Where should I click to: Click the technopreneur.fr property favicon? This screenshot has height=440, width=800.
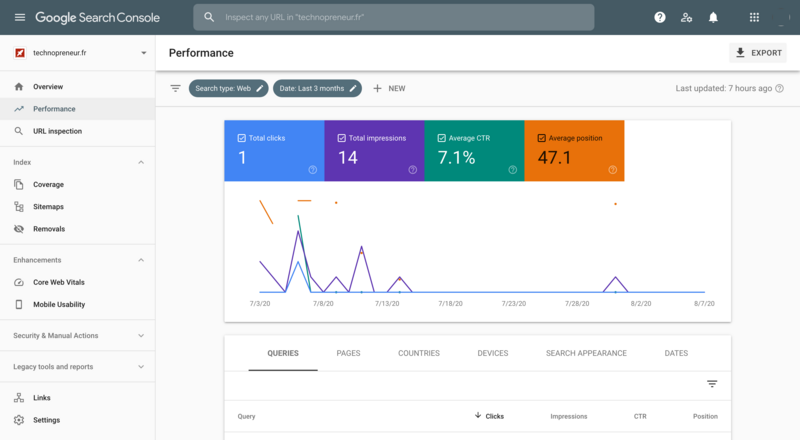pos(20,53)
